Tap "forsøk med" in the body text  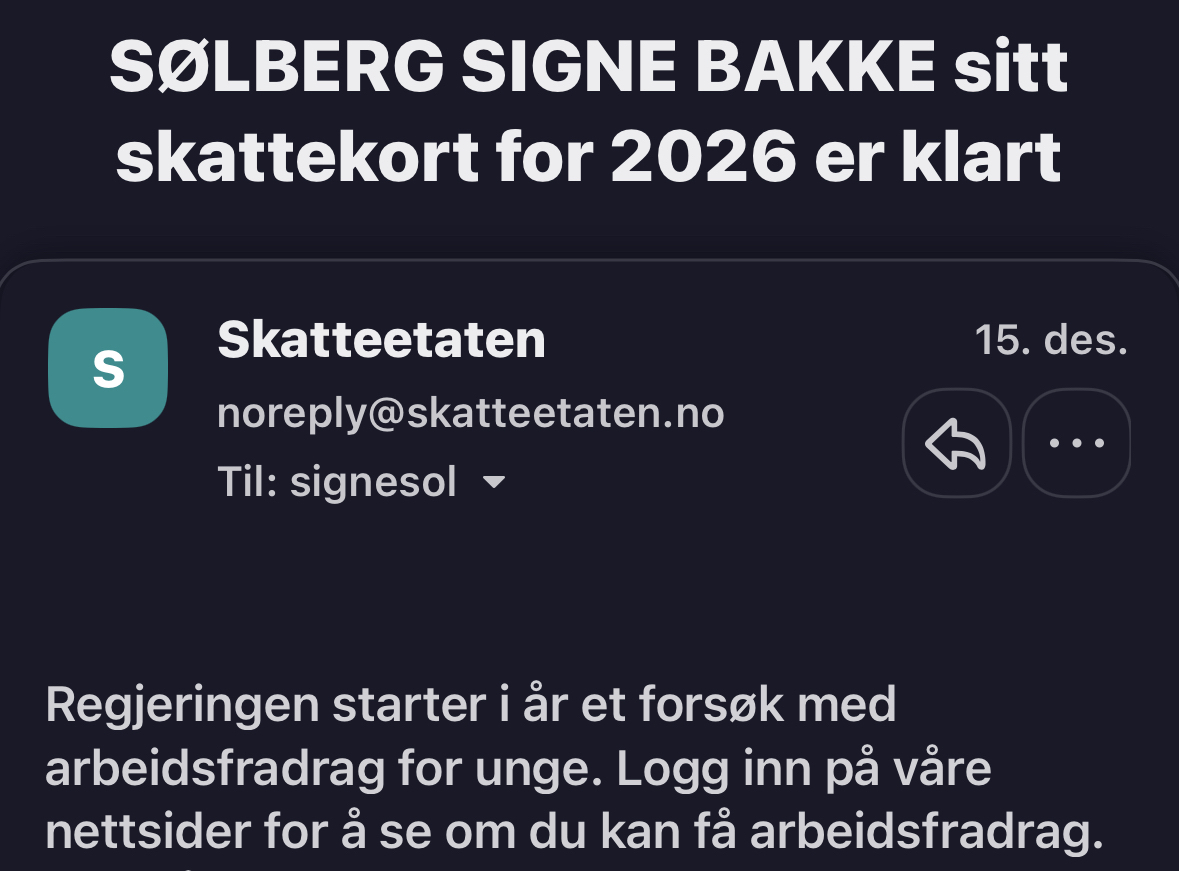(x=787, y=706)
